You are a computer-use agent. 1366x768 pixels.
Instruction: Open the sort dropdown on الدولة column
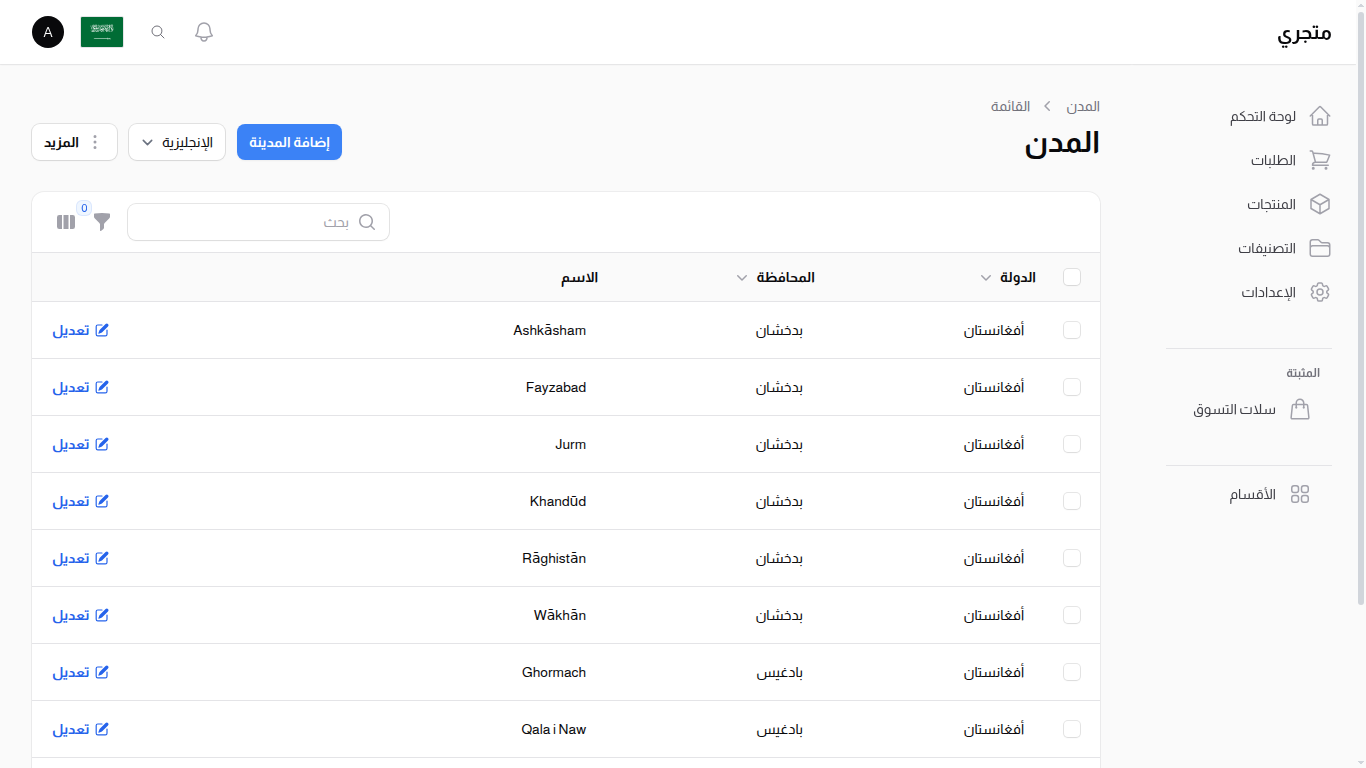[985, 277]
